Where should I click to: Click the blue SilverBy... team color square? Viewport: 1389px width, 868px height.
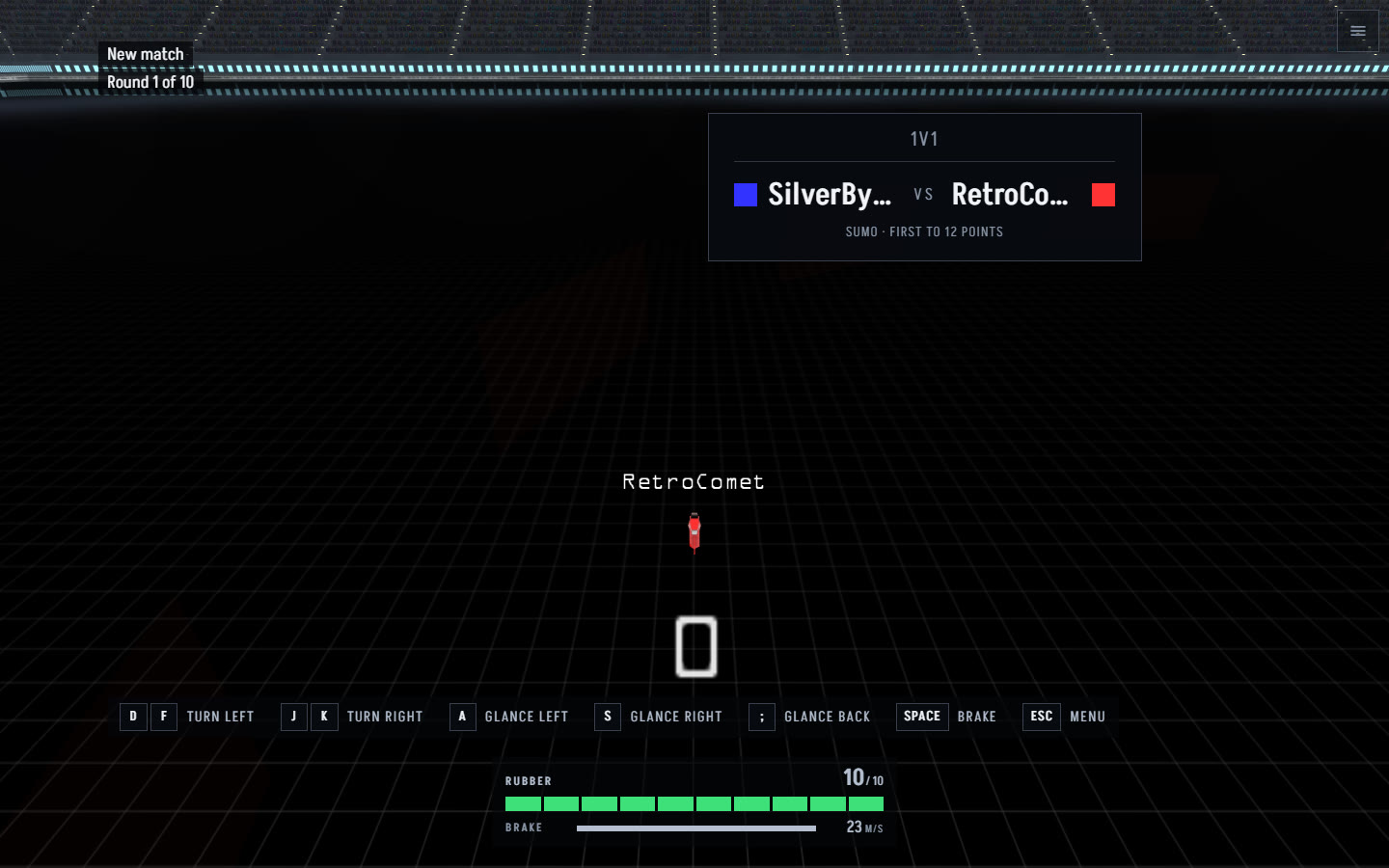point(746,195)
